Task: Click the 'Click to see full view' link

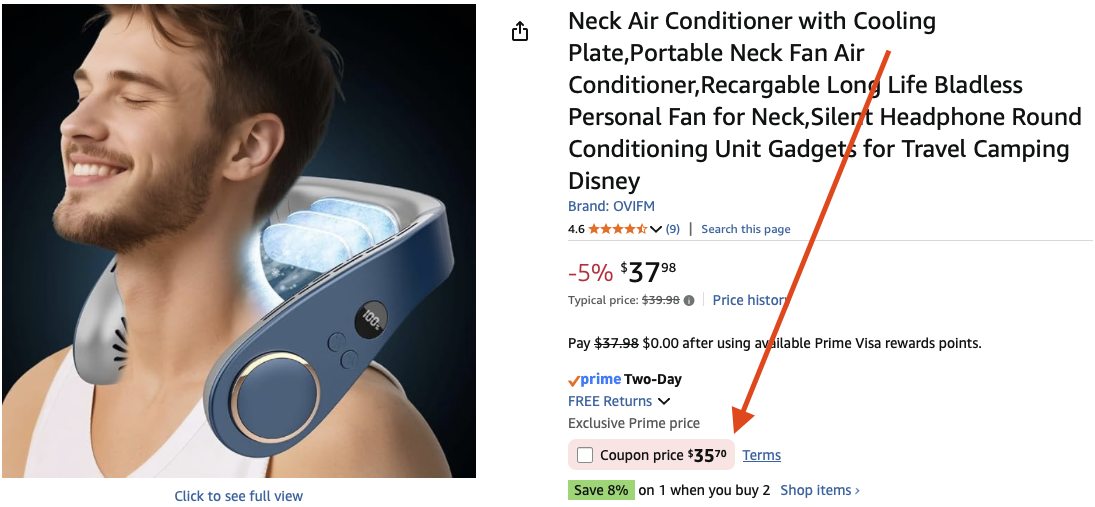Action: 238,496
